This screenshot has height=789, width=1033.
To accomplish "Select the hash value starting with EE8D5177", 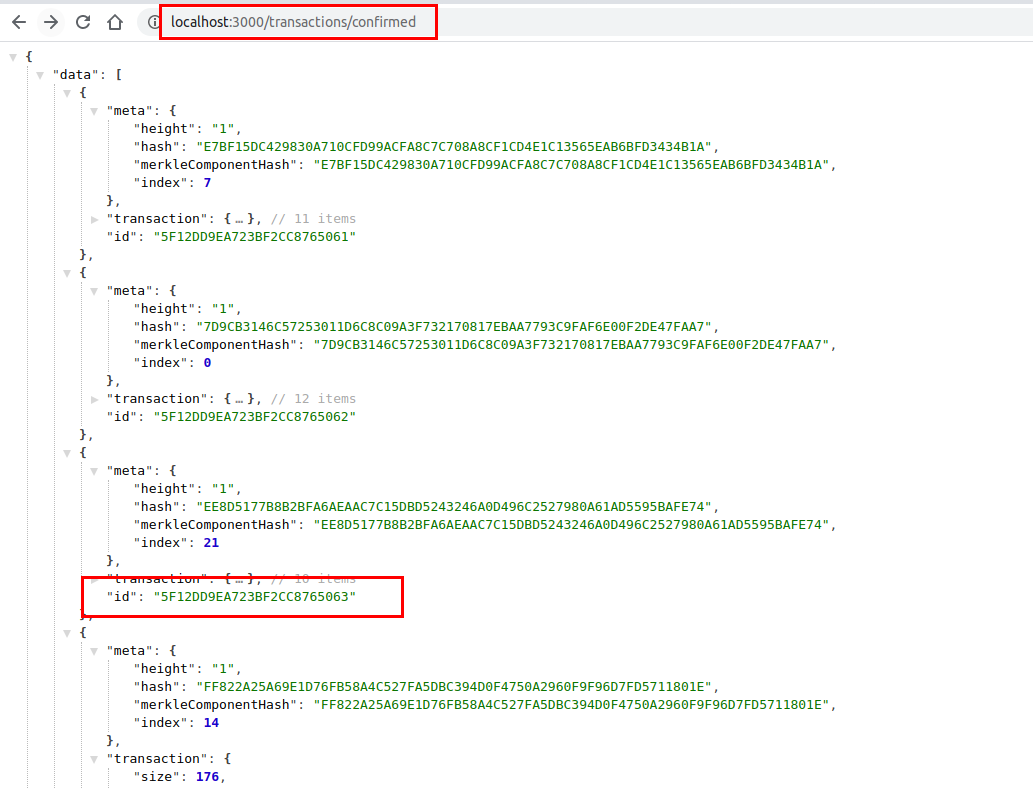I will click(x=454, y=506).
